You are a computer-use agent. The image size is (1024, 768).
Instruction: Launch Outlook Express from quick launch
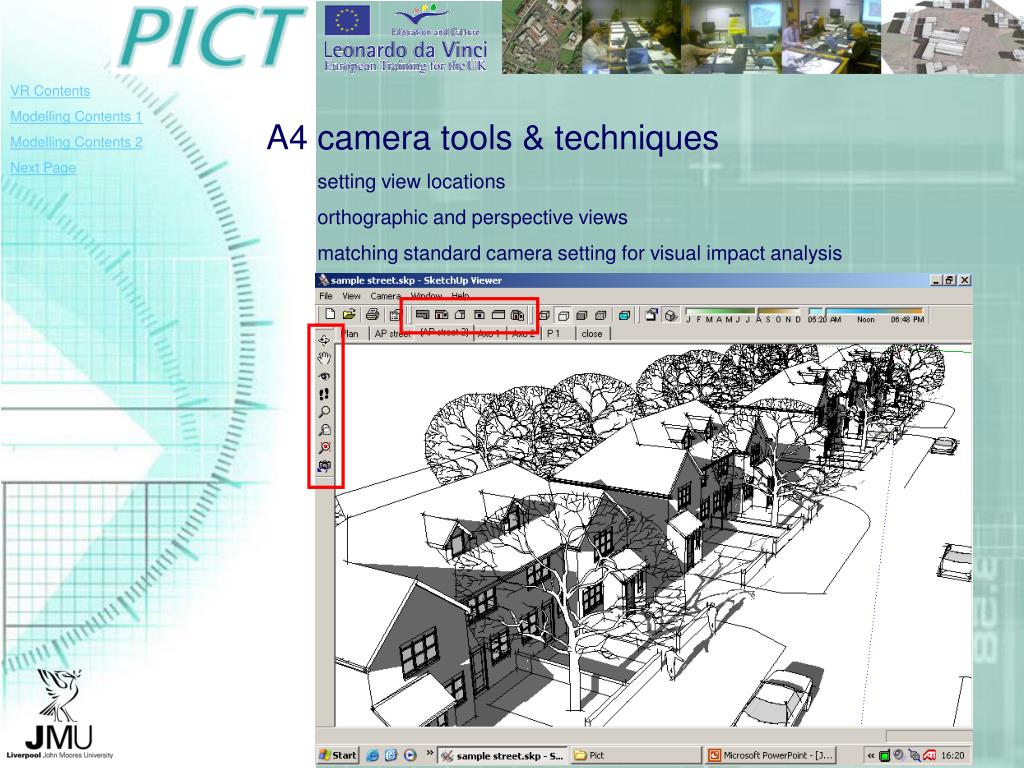click(x=391, y=756)
